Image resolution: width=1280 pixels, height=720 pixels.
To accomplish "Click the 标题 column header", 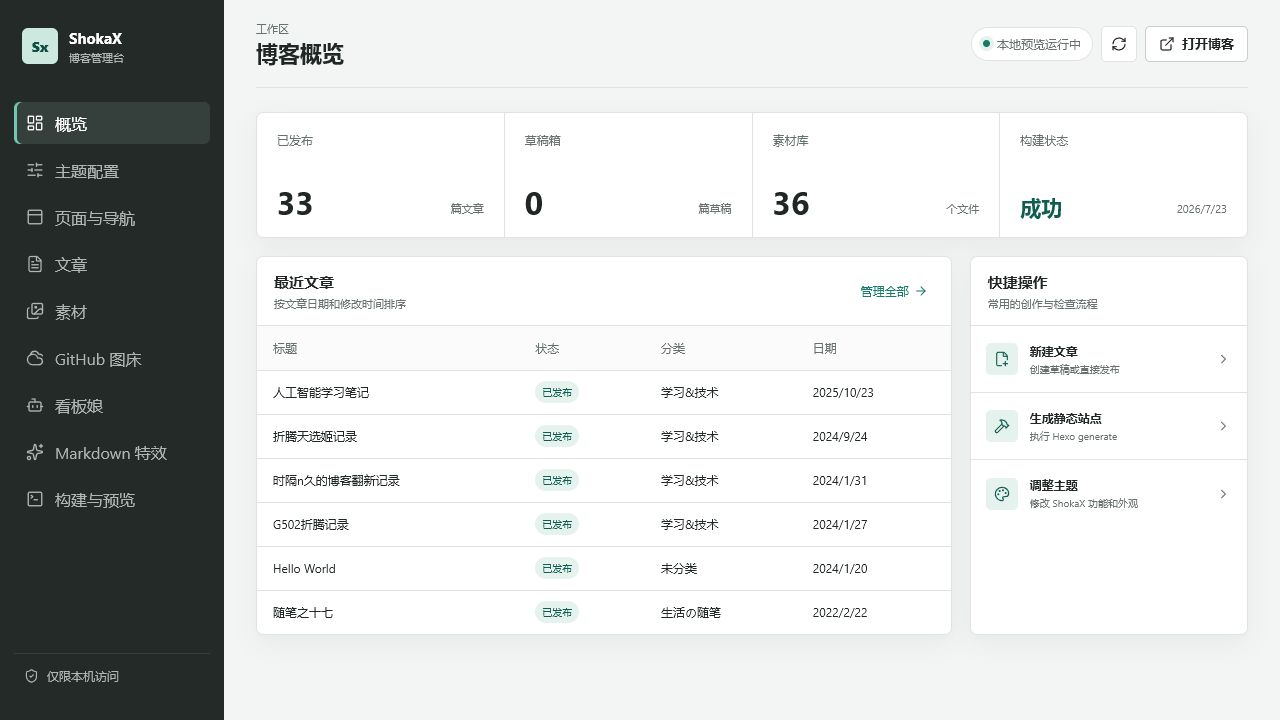I will click(285, 348).
